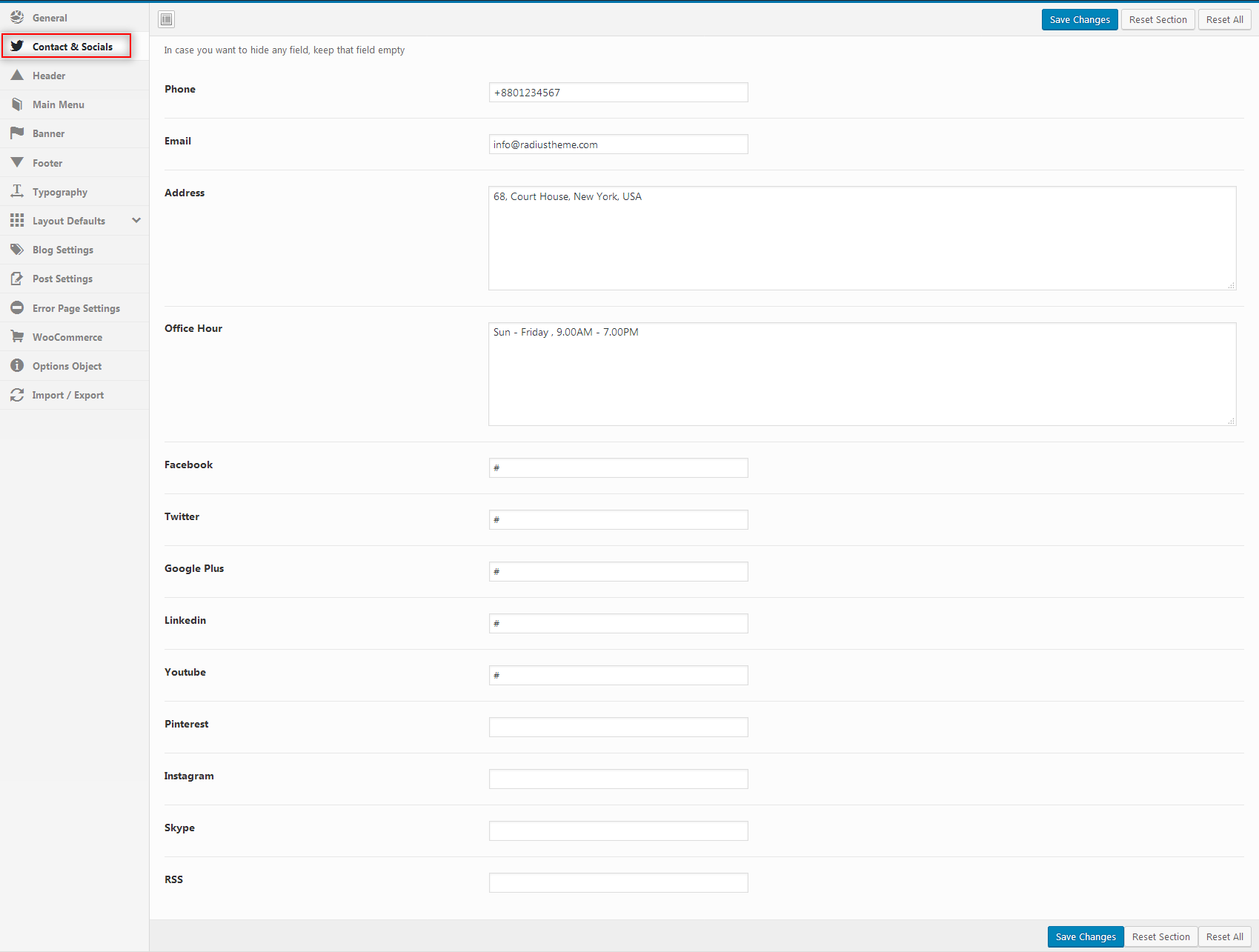1259x952 pixels.
Task: Open the Header settings tab
Action: [74, 76]
